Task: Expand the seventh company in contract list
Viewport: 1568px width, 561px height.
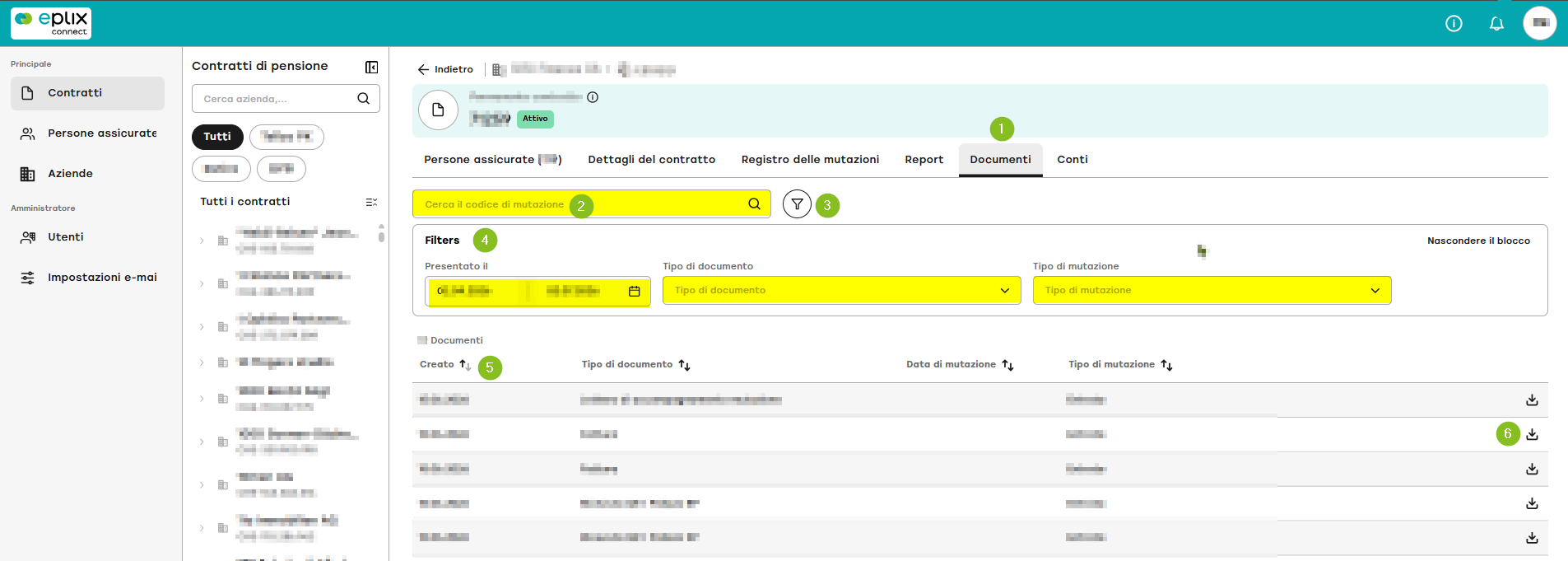Action: (202, 484)
